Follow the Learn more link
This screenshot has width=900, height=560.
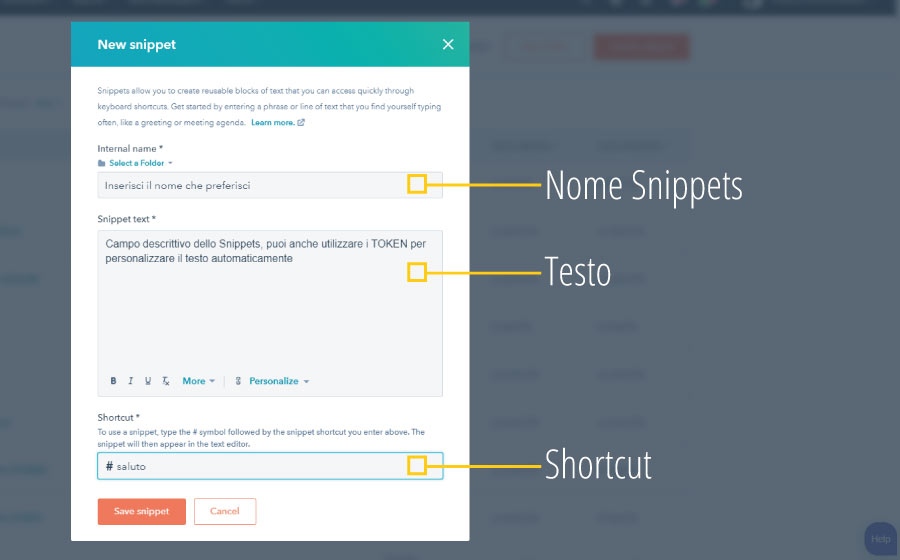(273, 122)
